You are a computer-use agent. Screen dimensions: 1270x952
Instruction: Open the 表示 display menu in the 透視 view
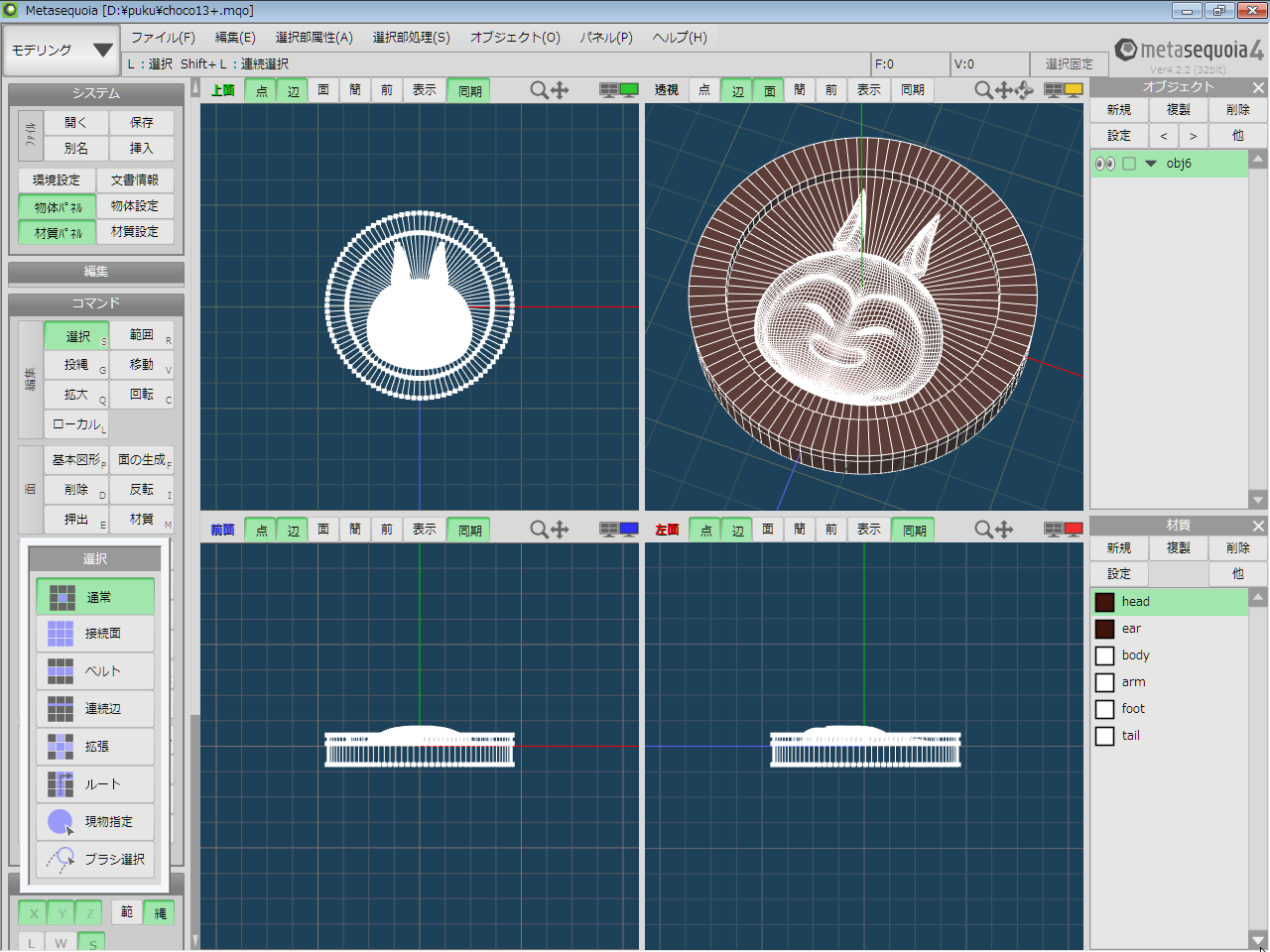pos(869,90)
